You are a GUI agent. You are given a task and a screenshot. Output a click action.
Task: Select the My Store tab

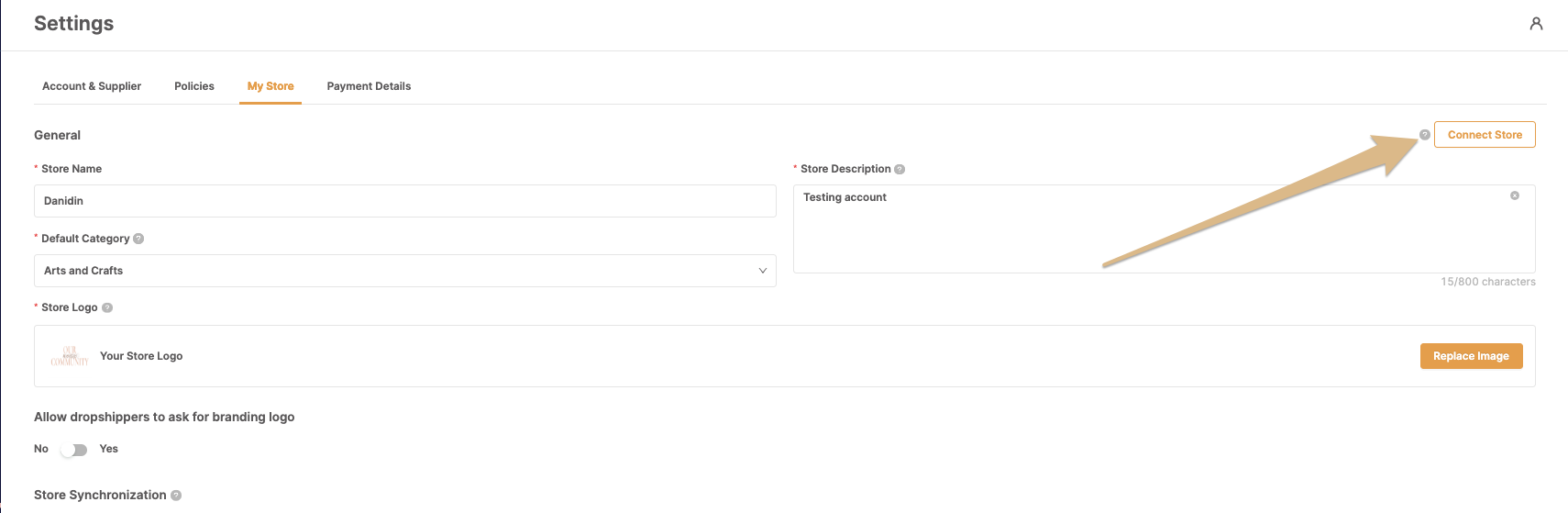coord(271,86)
